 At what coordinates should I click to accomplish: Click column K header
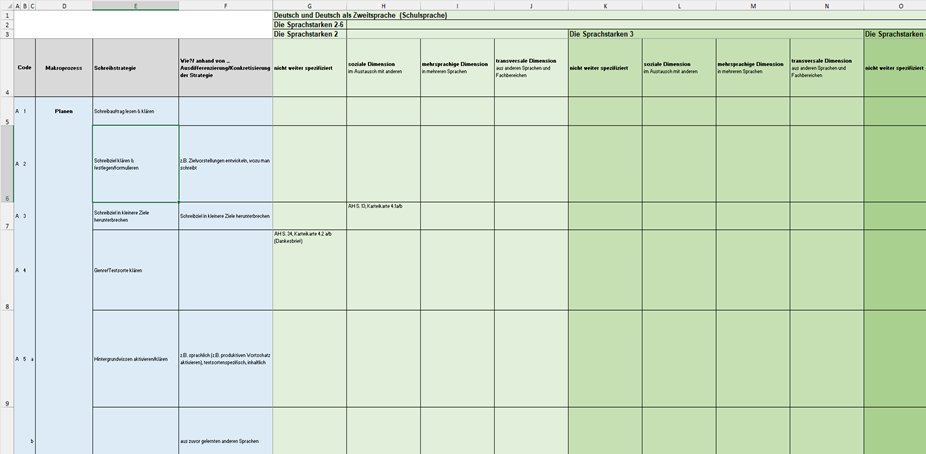click(605, 6)
